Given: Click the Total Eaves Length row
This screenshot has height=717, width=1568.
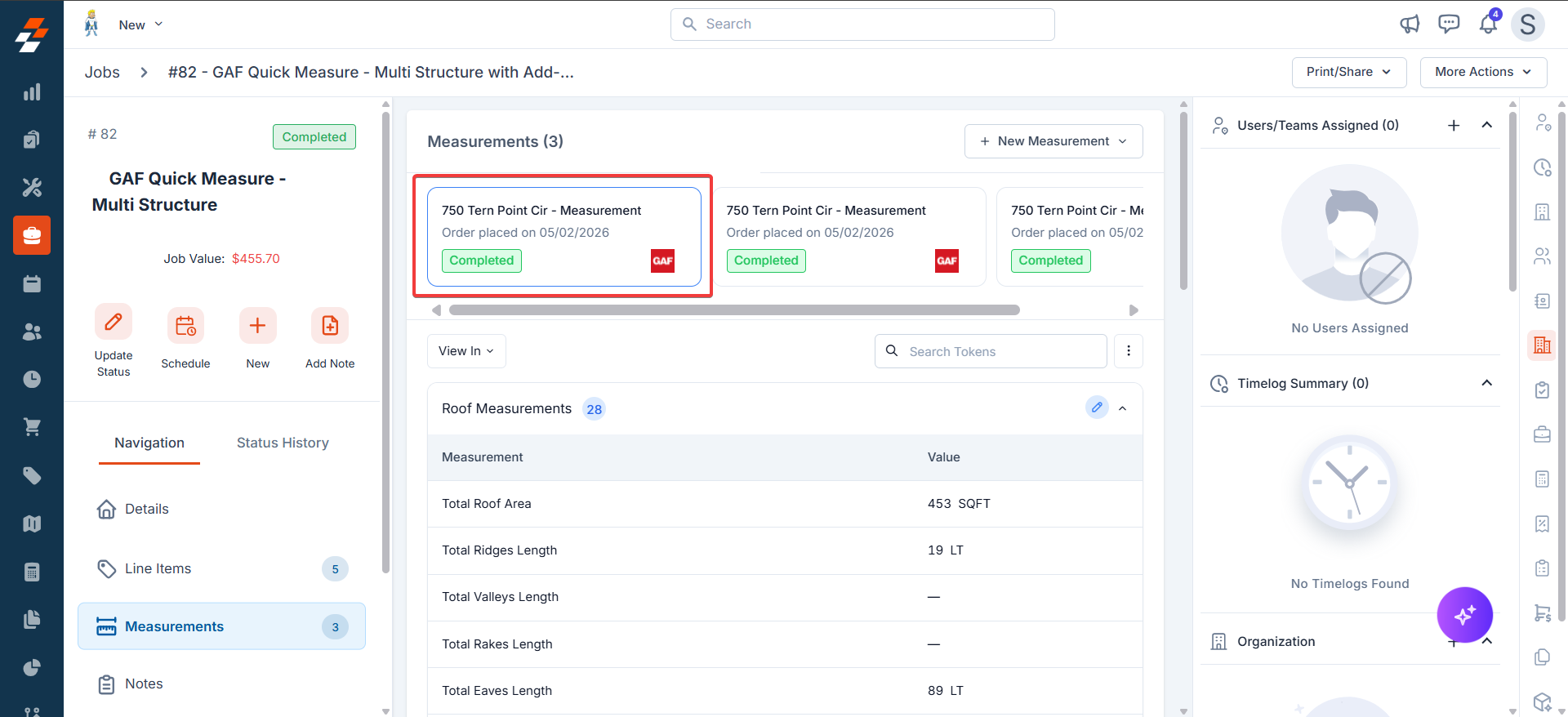Looking at the screenshot, I should click(x=785, y=691).
